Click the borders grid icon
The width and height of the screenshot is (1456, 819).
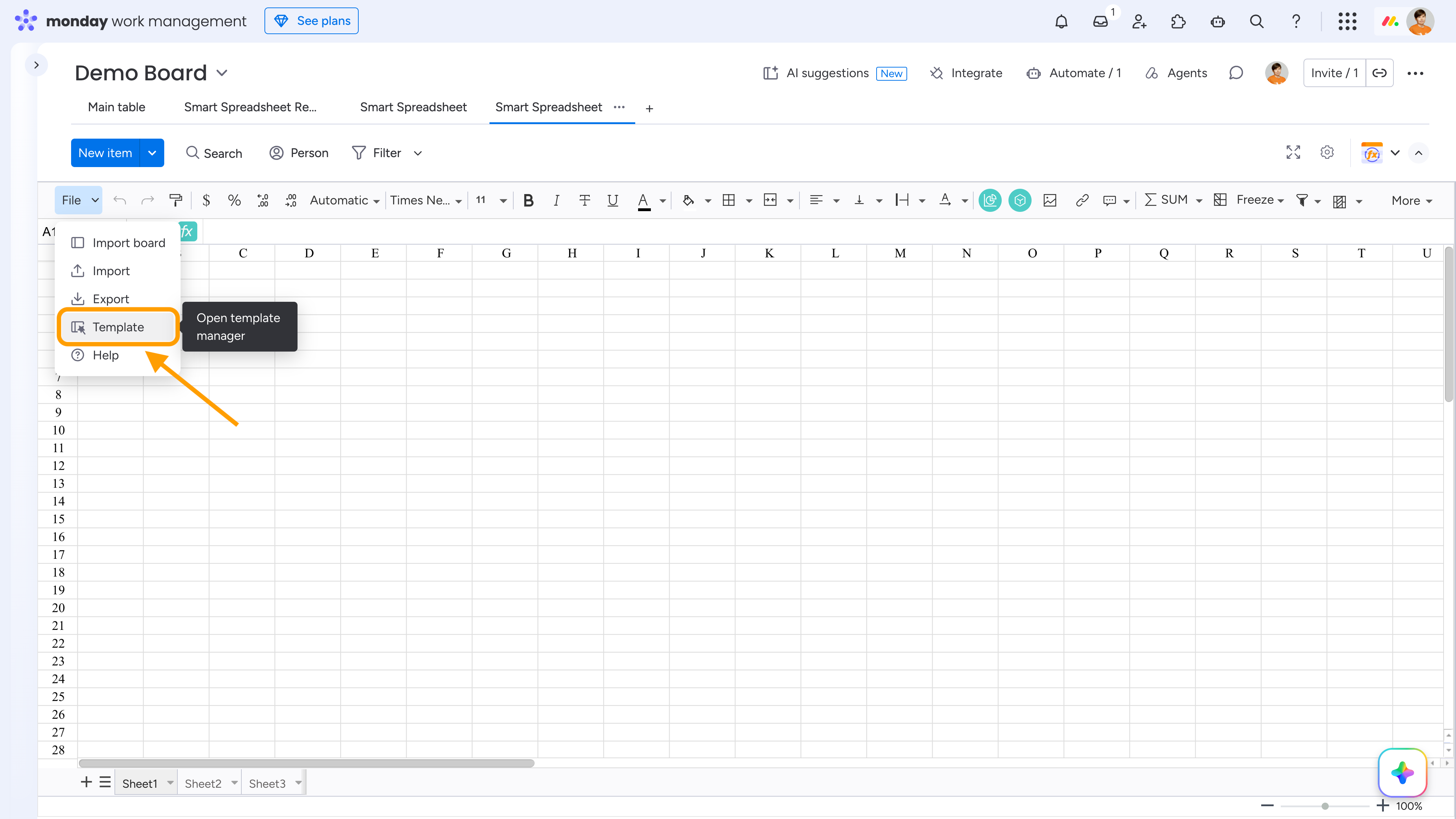[x=729, y=200]
